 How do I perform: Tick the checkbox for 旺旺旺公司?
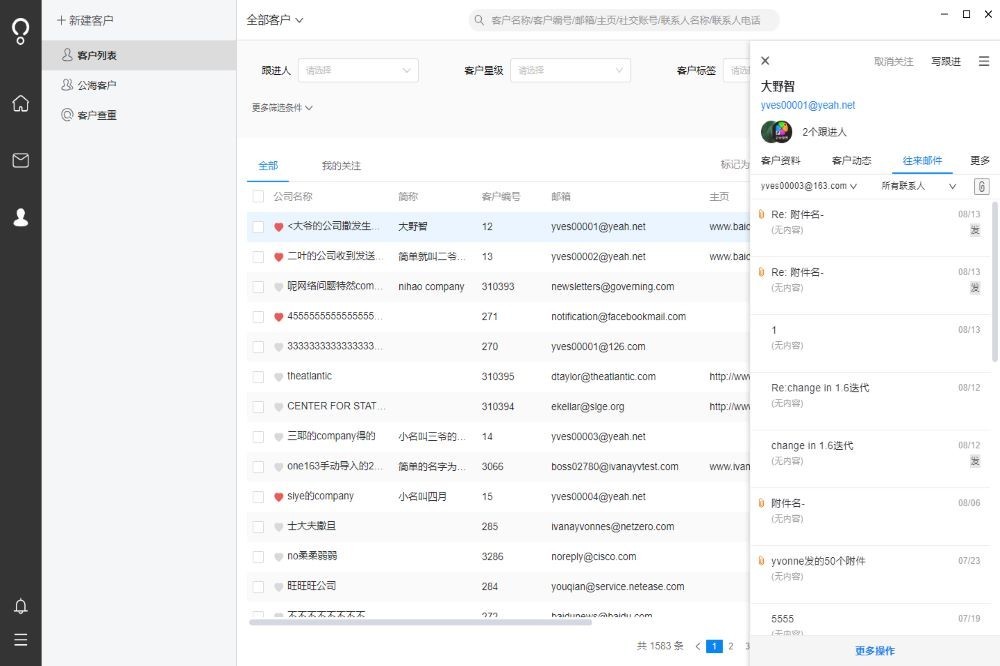(258, 587)
